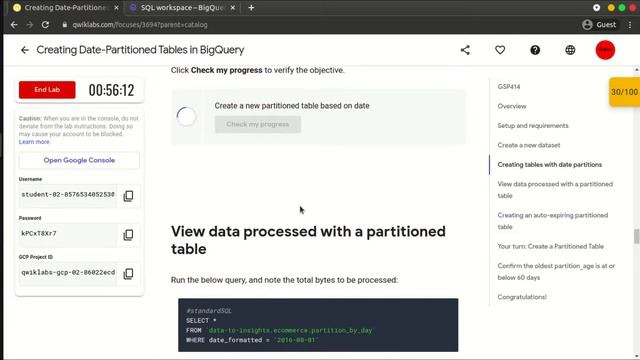Viewport: 640px width, 360px height.
Task: Click the Check my progress button
Action: tap(258, 124)
